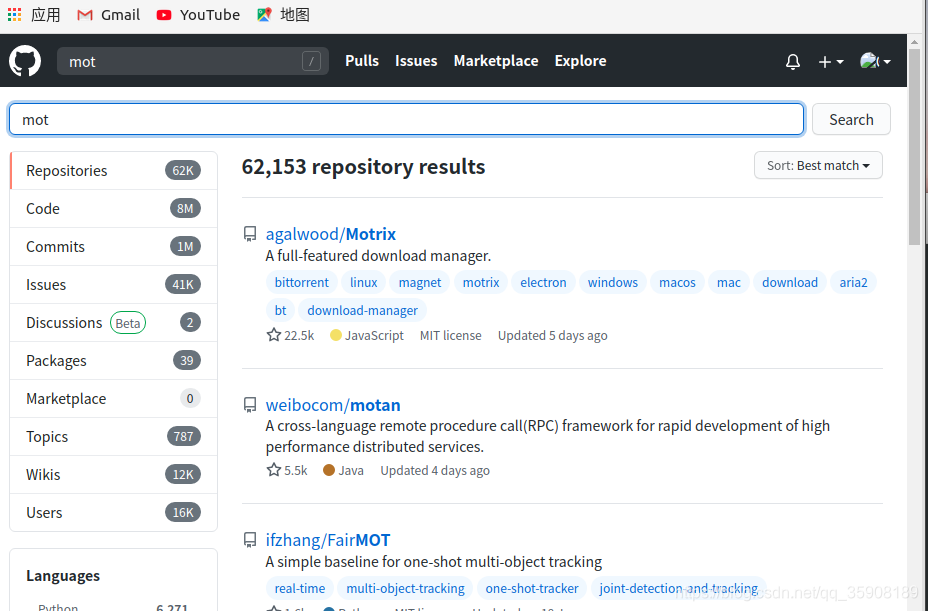Select Issues filter in sidebar
The image size is (928, 611).
(114, 284)
